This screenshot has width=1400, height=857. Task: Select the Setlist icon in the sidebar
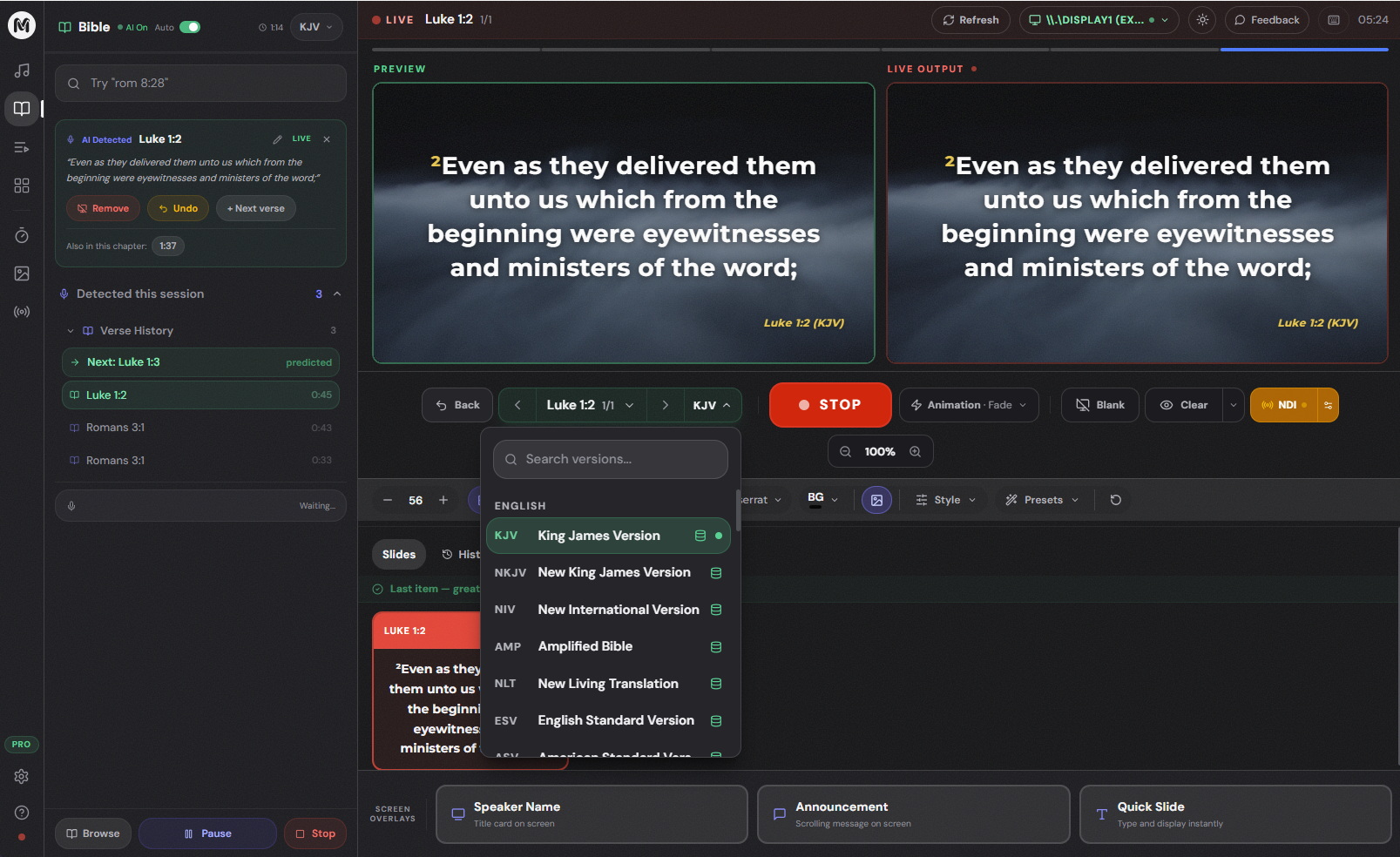22,147
